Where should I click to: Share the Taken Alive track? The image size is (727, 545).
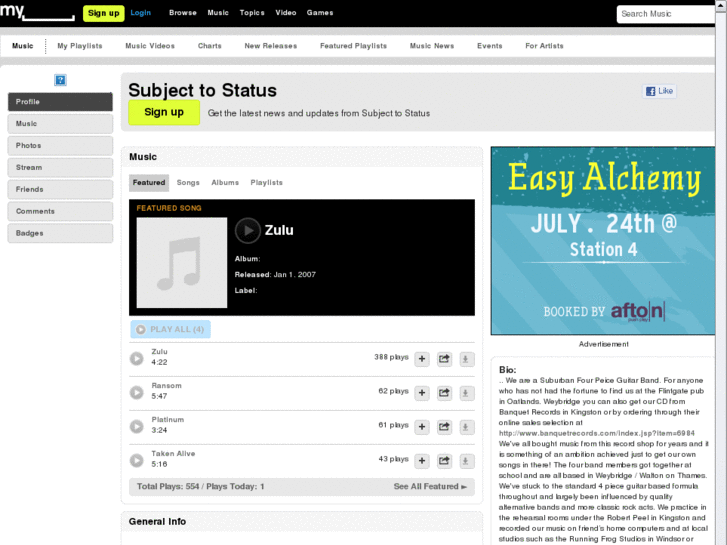tap(444, 461)
